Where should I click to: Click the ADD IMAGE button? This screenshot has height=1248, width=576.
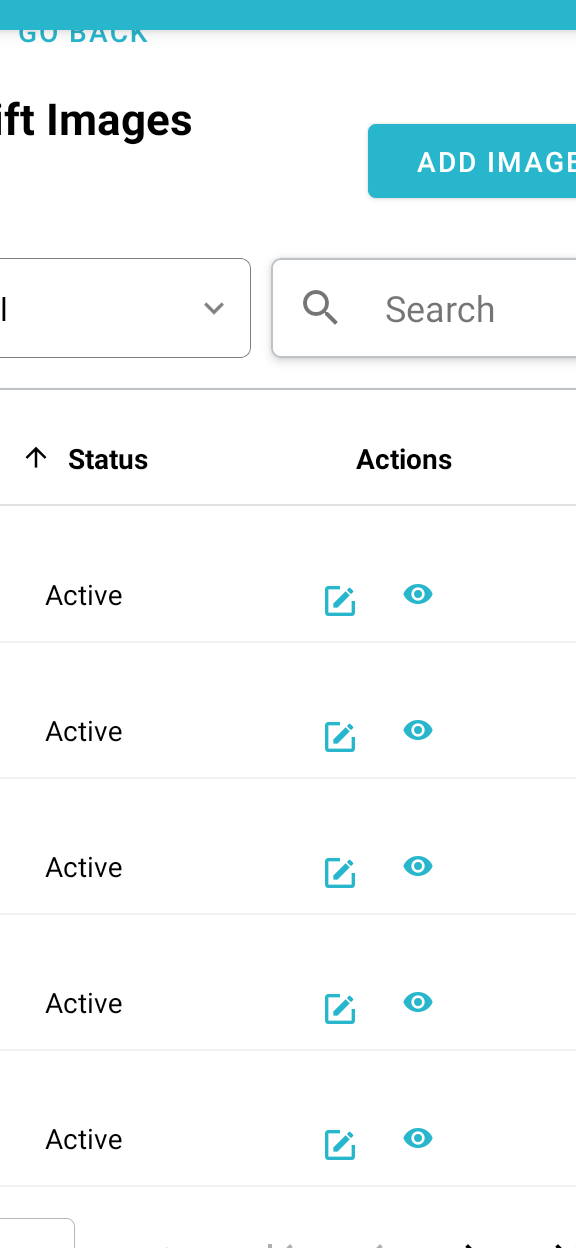472,161
